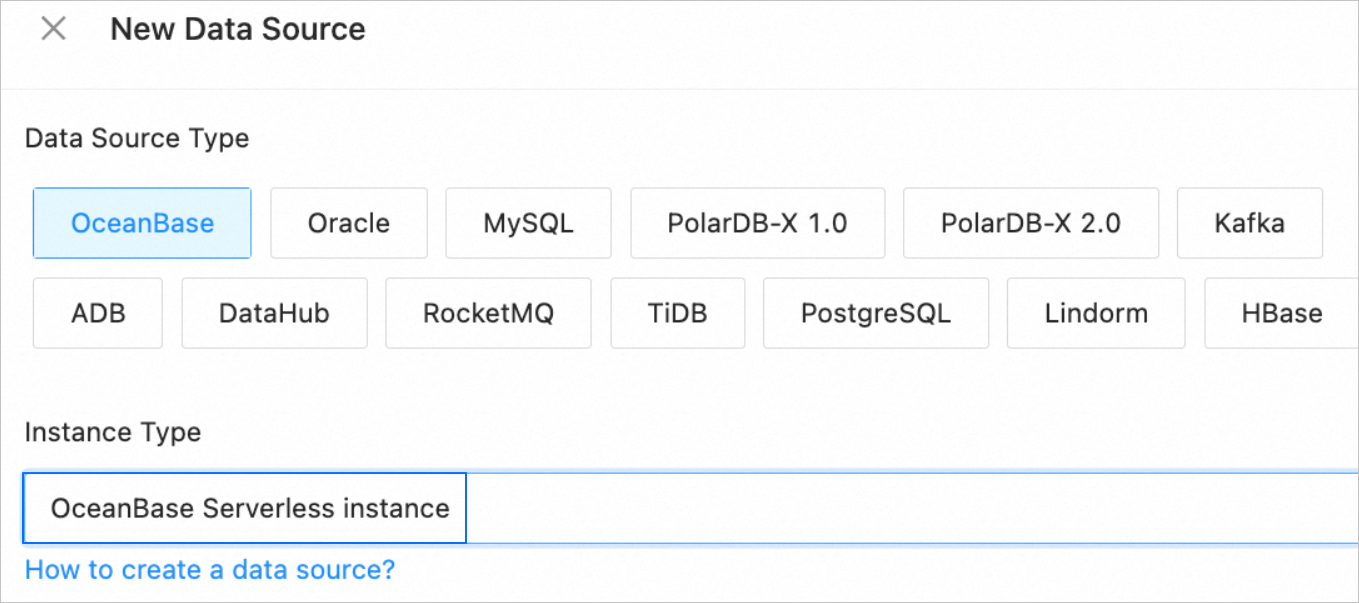Open the Instance Type dropdown
Image resolution: width=1359 pixels, height=603 pixels.
point(900,508)
